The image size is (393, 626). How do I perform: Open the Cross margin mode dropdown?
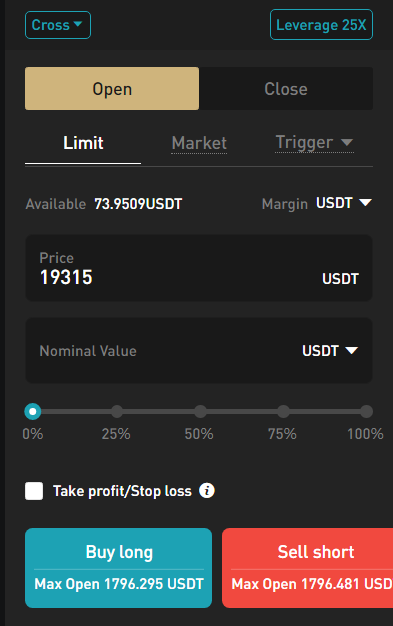pos(58,25)
